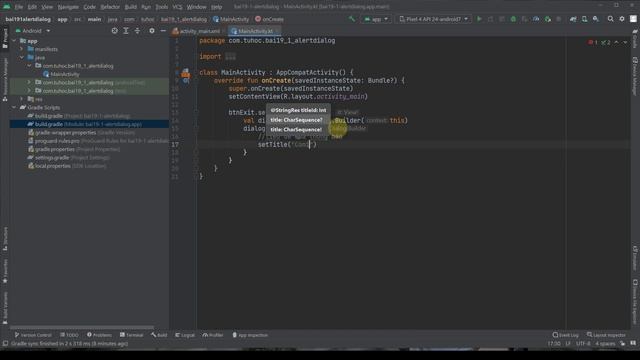Click the UTF-8 encoding in status bar
The height and width of the screenshot is (360, 640).
583,344
